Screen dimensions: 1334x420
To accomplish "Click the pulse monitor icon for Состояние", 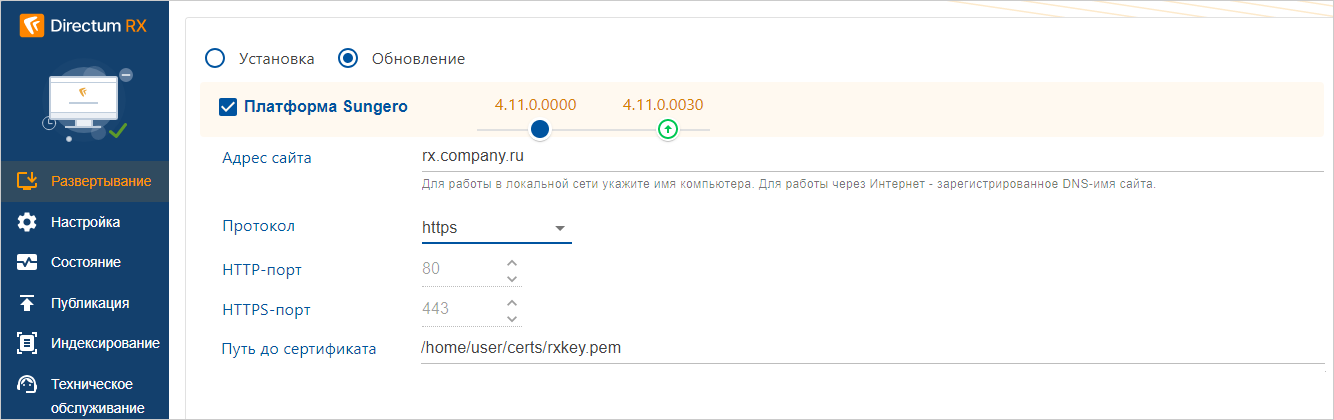I will [x=28, y=262].
